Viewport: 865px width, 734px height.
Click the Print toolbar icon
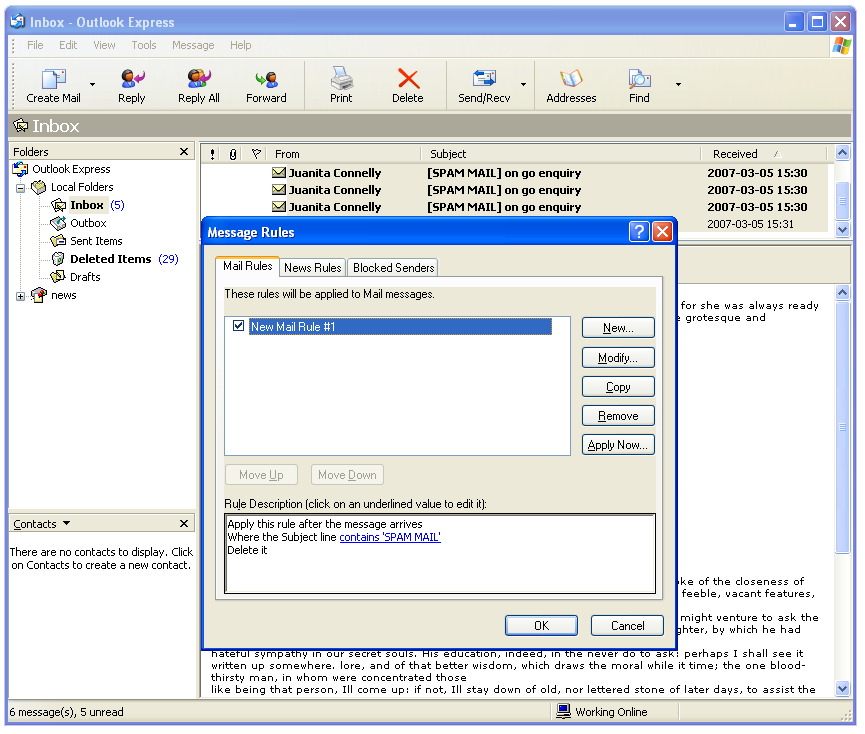point(341,80)
